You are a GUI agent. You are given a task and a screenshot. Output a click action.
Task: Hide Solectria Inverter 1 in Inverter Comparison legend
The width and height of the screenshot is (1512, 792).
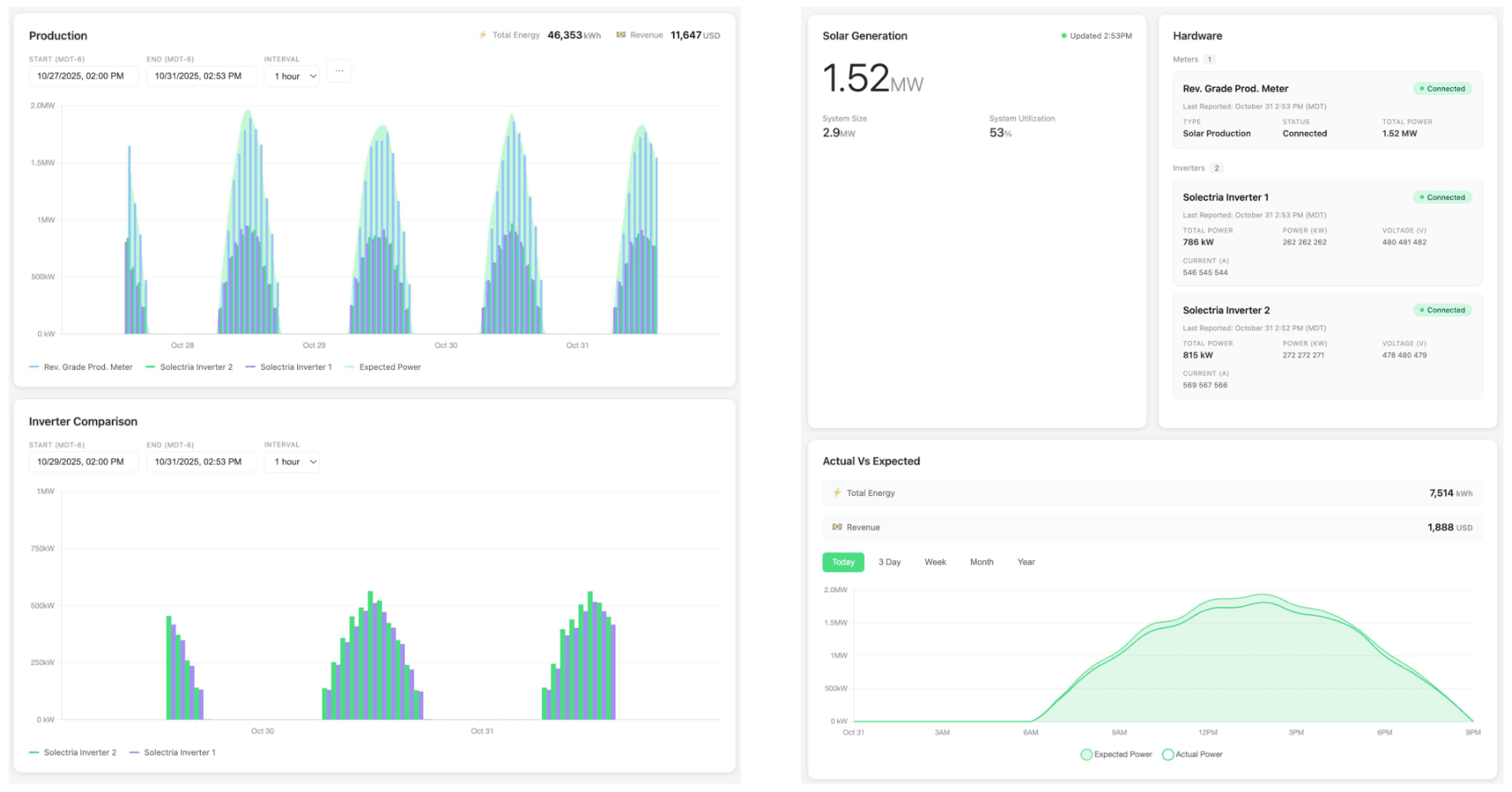172,752
